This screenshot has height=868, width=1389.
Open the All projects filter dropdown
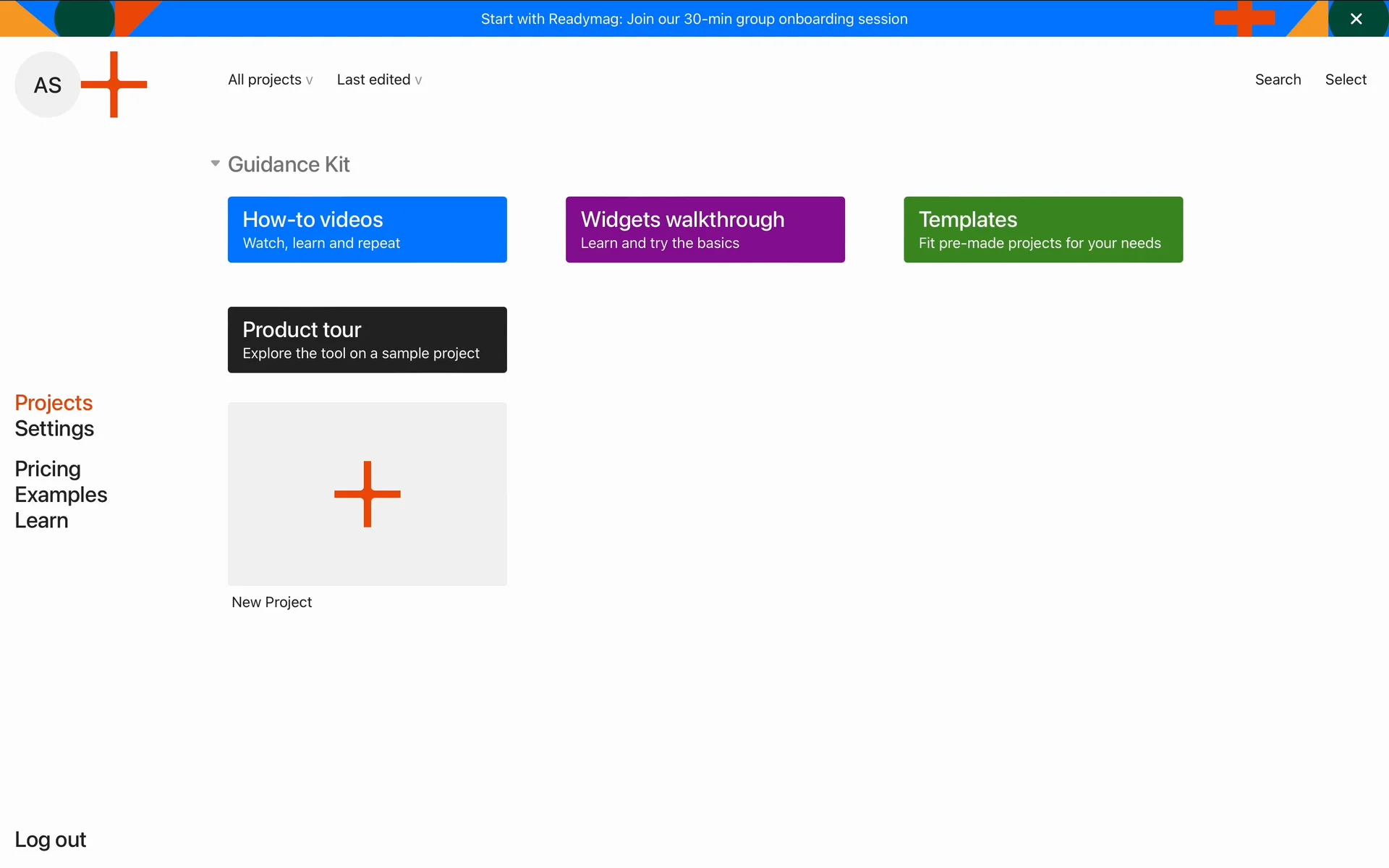coord(270,80)
